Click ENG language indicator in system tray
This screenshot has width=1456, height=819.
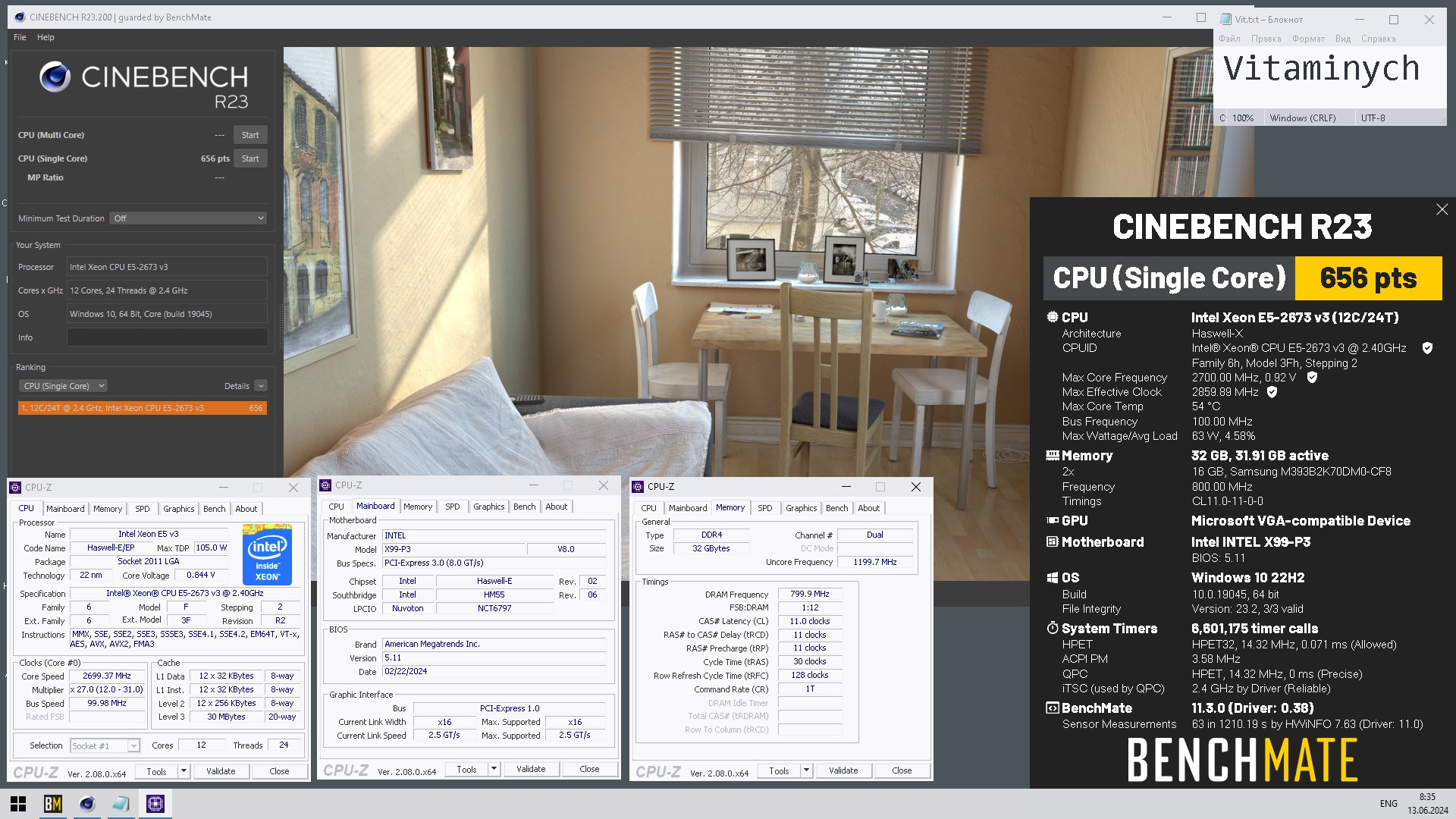coord(1389,804)
